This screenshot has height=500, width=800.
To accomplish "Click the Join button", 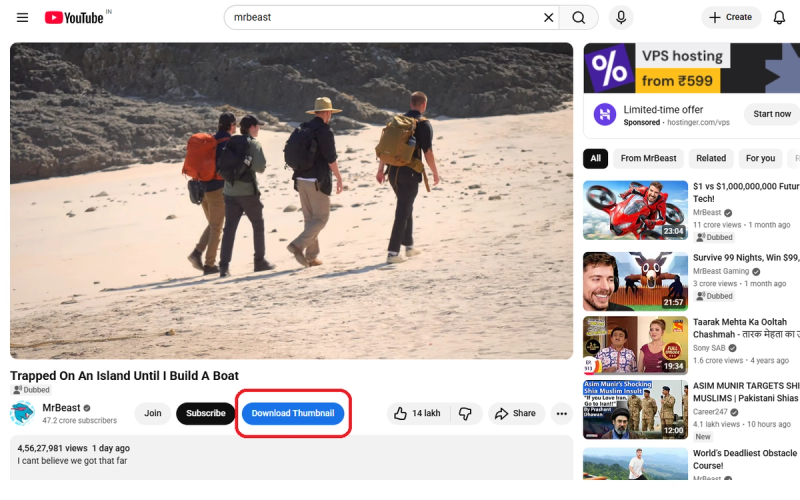I will pyautogui.click(x=153, y=413).
